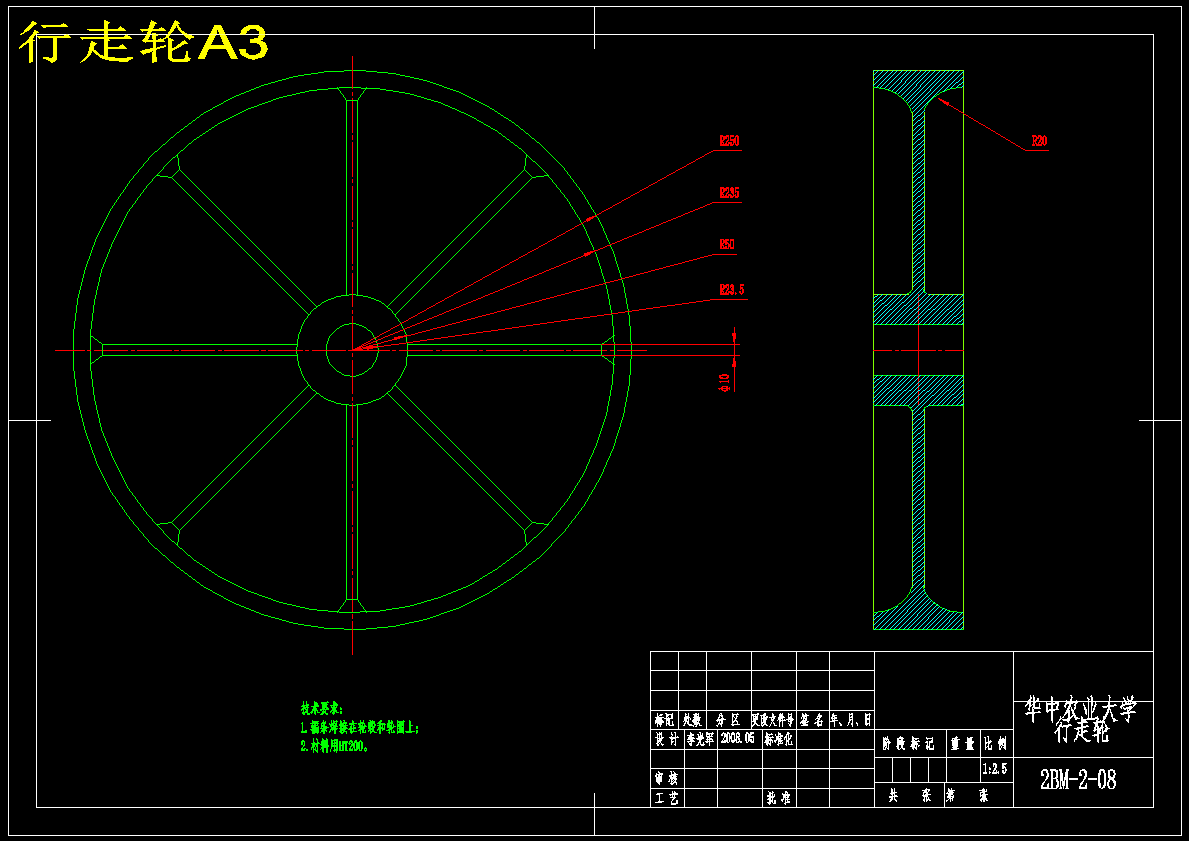Click the '处数' header cell
The width and height of the screenshot is (1189, 841).
tap(692, 720)
